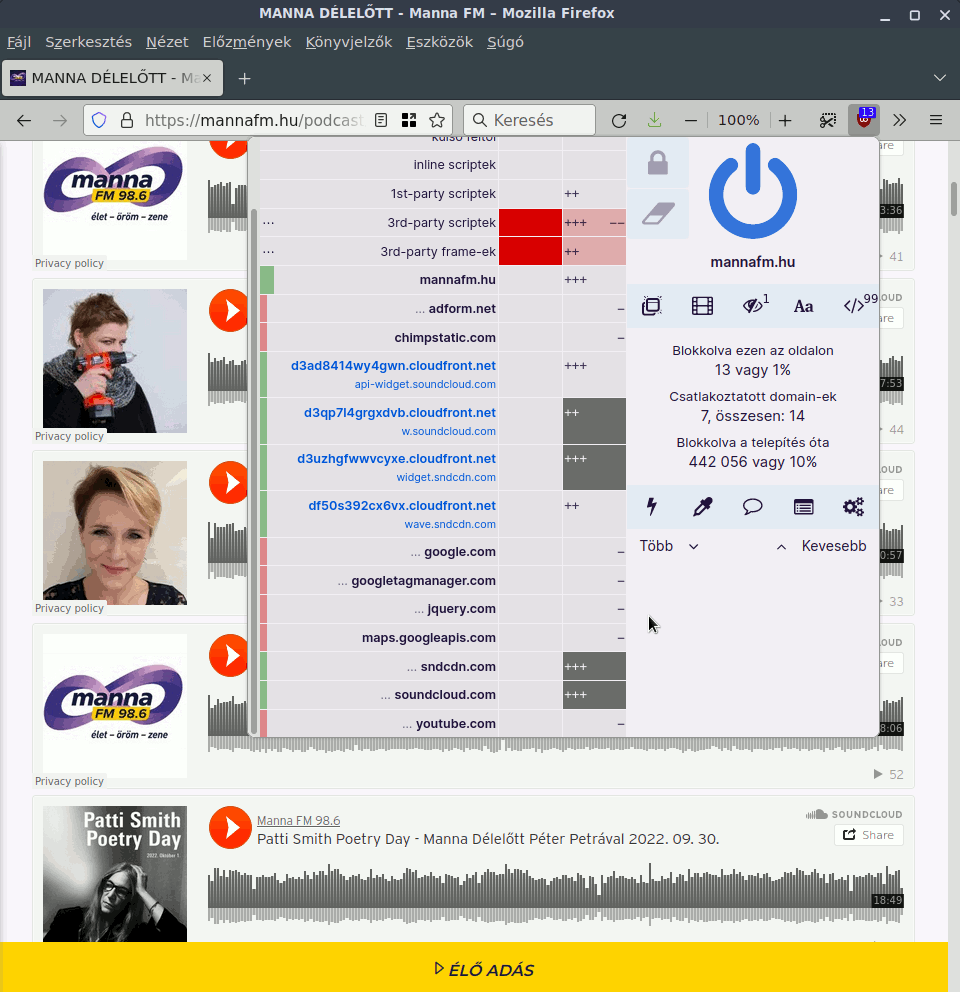Click the mannafm.hu URL address field

254,120
